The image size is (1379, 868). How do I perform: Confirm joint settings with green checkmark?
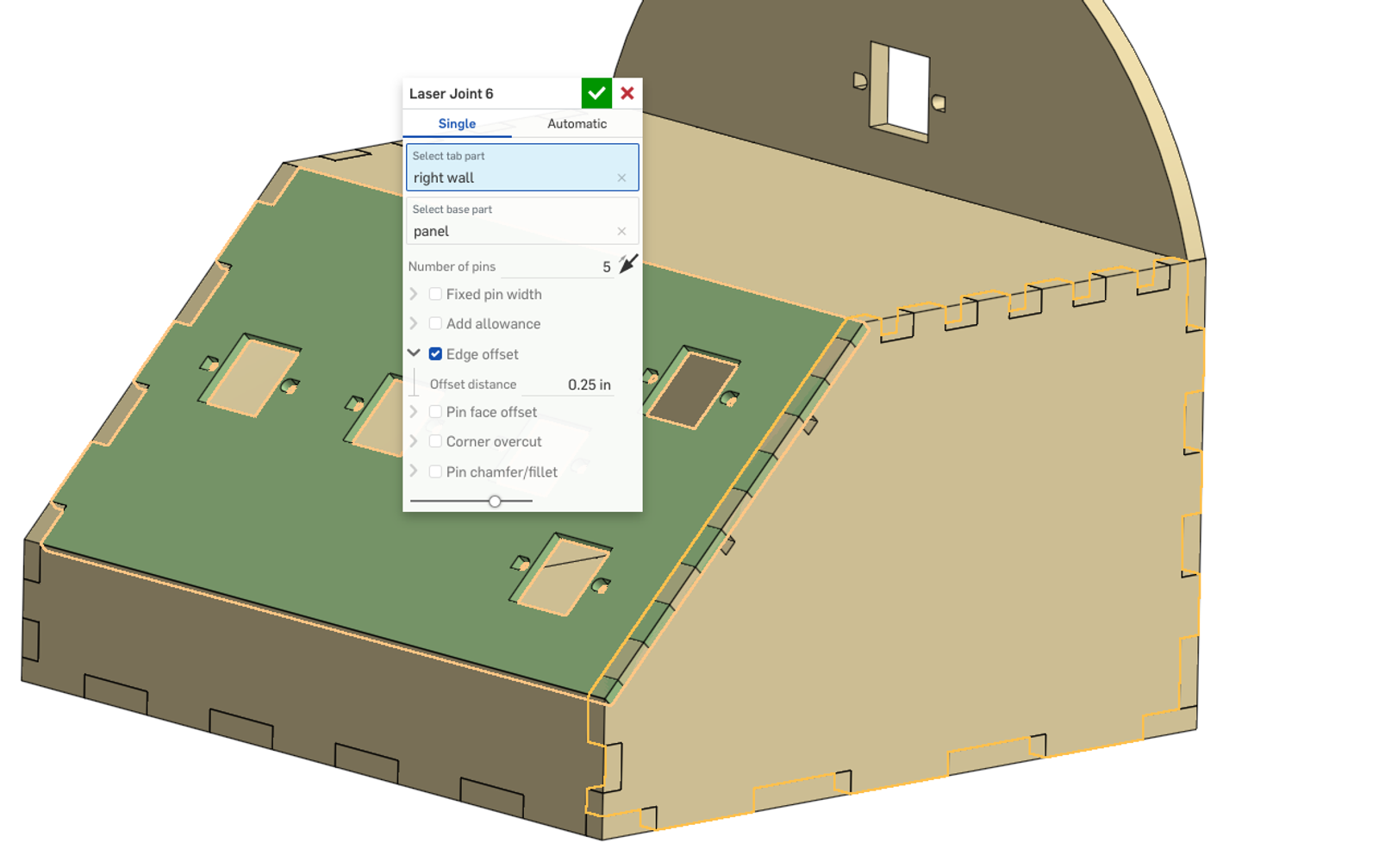(x=596, y=93)
